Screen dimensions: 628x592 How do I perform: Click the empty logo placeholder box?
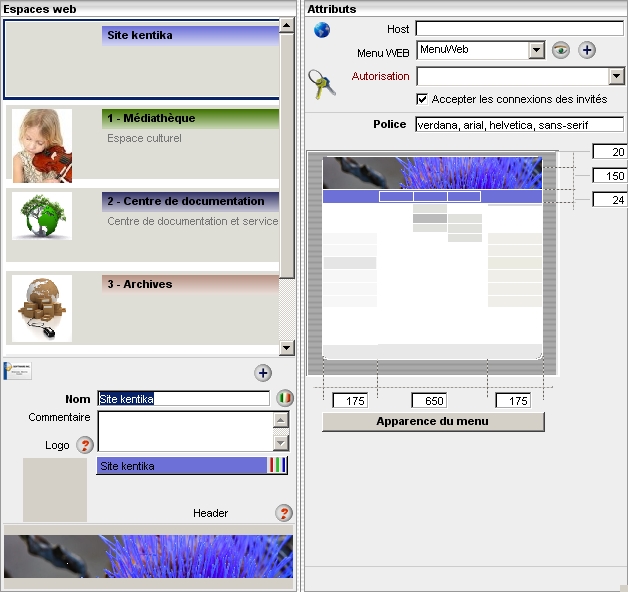click(x=55, y=490)
